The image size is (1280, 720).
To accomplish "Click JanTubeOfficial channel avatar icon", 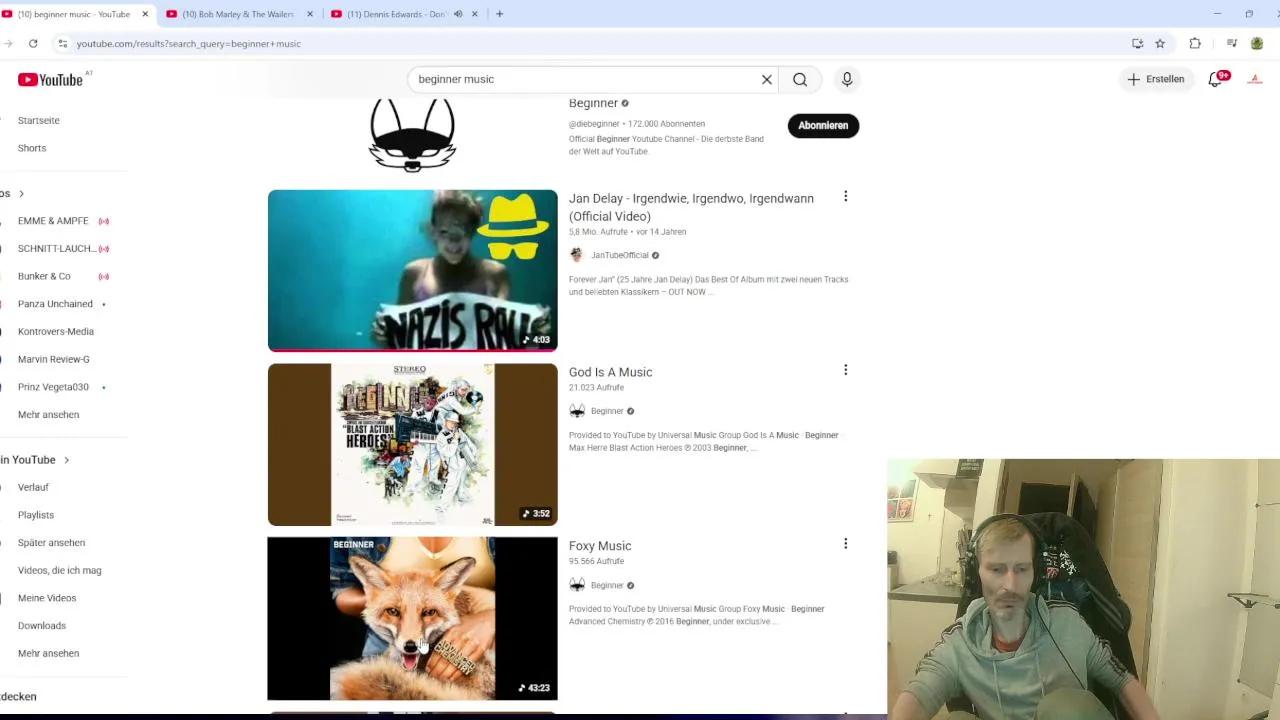I will click(x=576, y=255).
